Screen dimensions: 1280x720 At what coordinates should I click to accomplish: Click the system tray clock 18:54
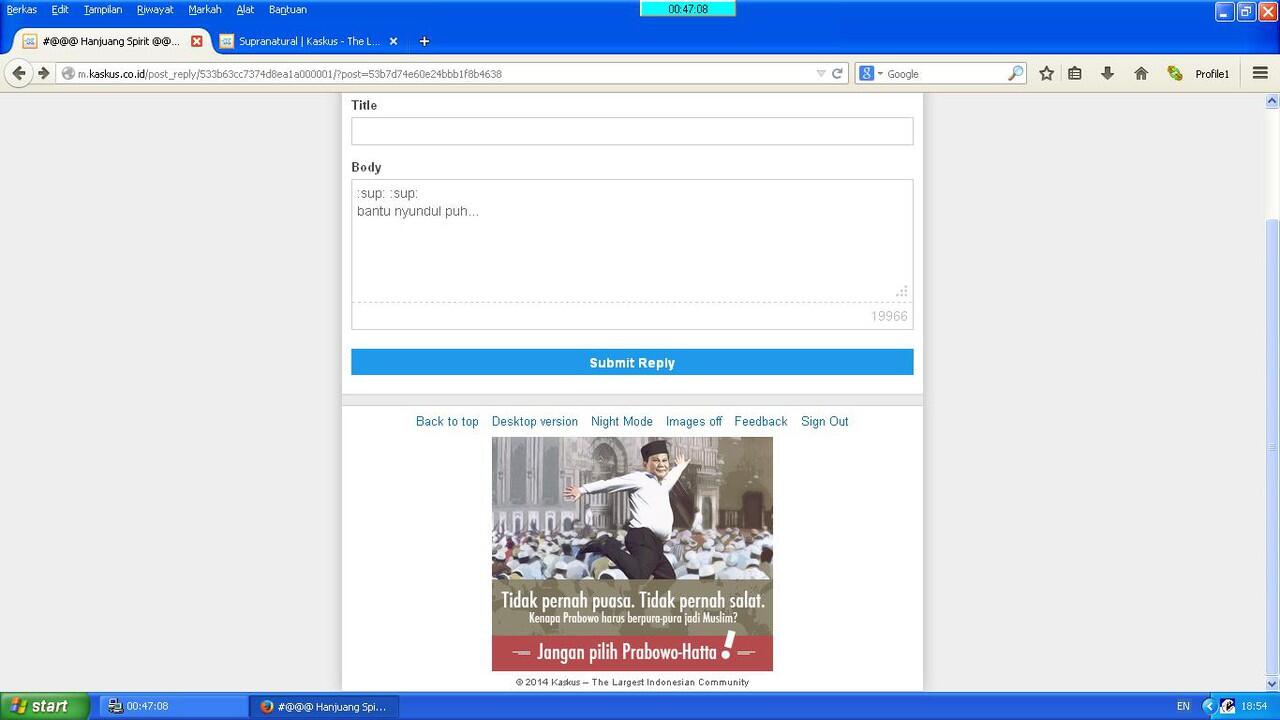click(x=1254, y=706)
